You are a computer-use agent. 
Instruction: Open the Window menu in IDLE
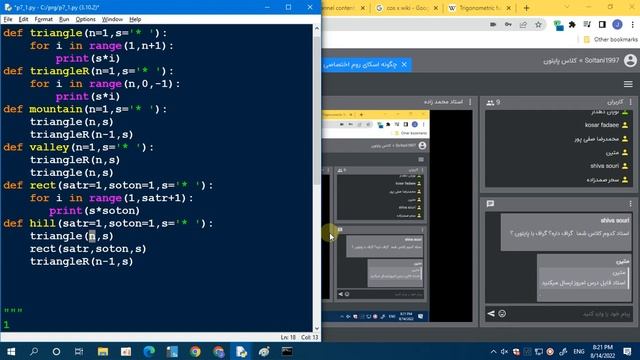coord(112,19)
